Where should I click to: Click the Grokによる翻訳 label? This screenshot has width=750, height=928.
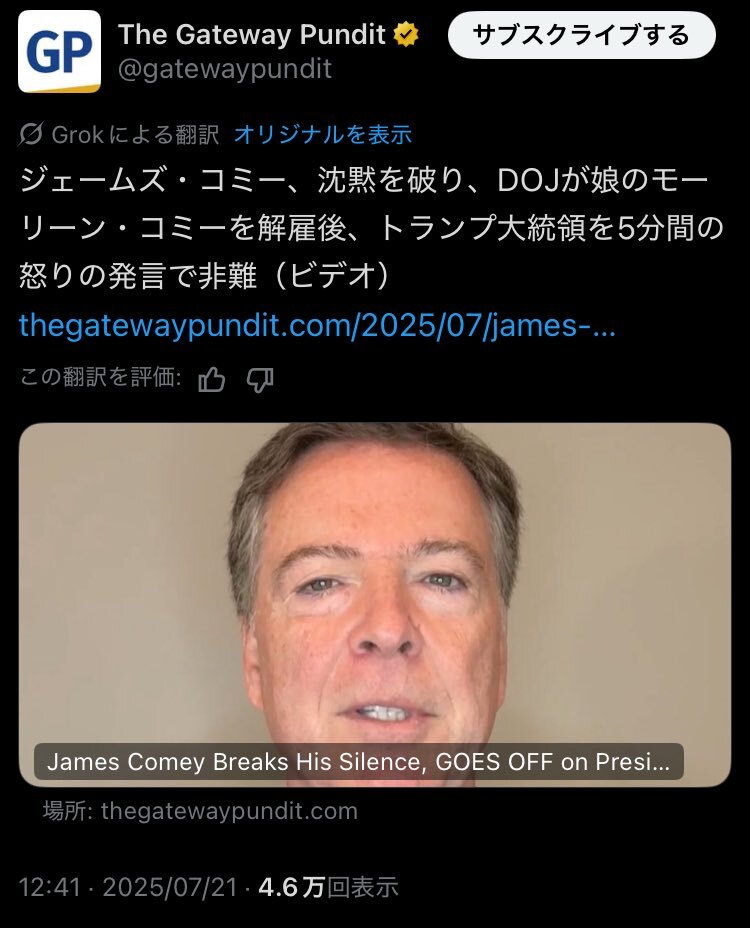pos(135,134)
